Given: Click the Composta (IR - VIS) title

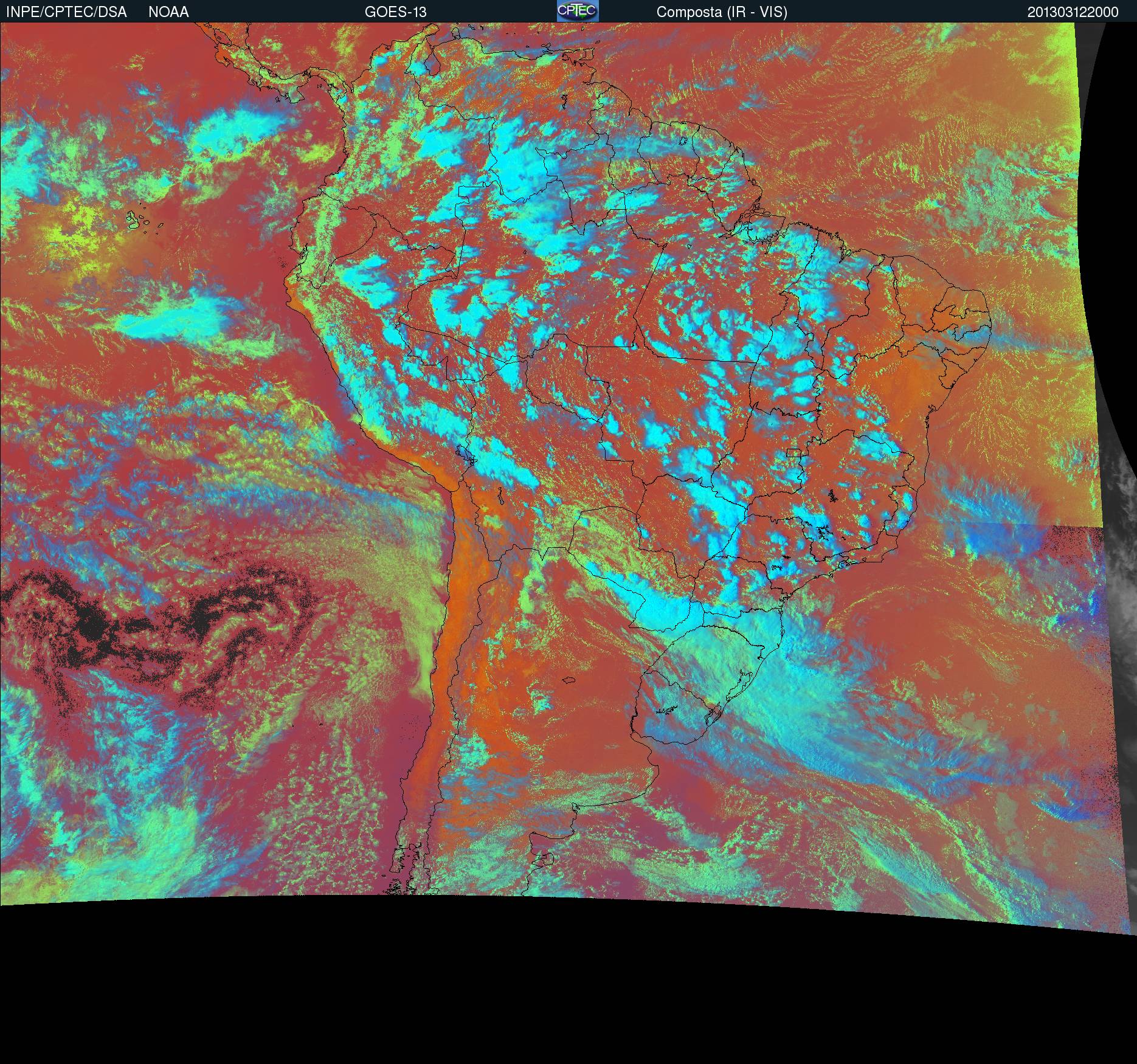Looking at the screenshot, I should pos(722,12).
